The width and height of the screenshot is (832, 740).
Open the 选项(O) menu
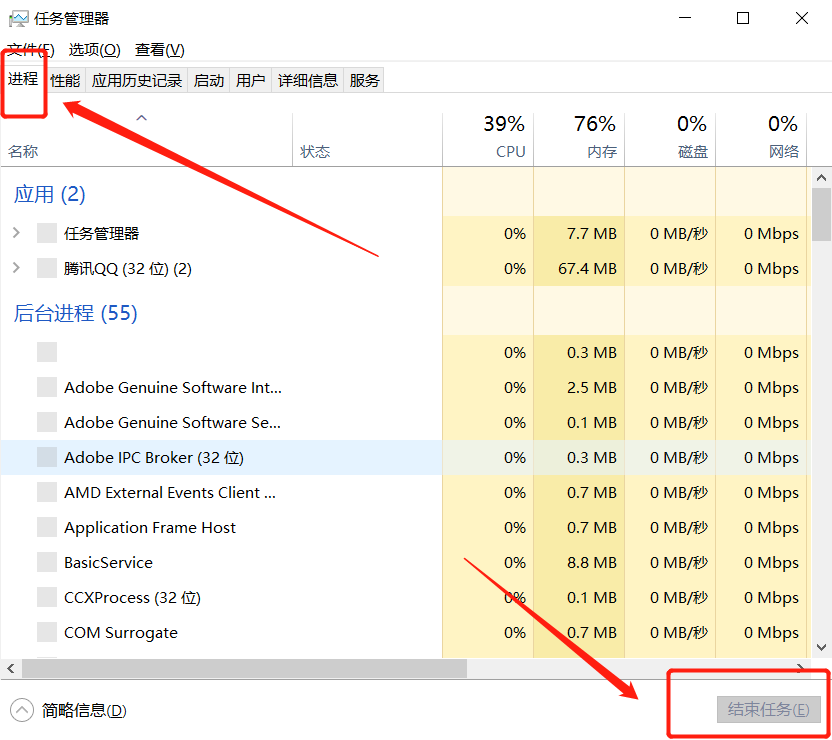[94, 50]
